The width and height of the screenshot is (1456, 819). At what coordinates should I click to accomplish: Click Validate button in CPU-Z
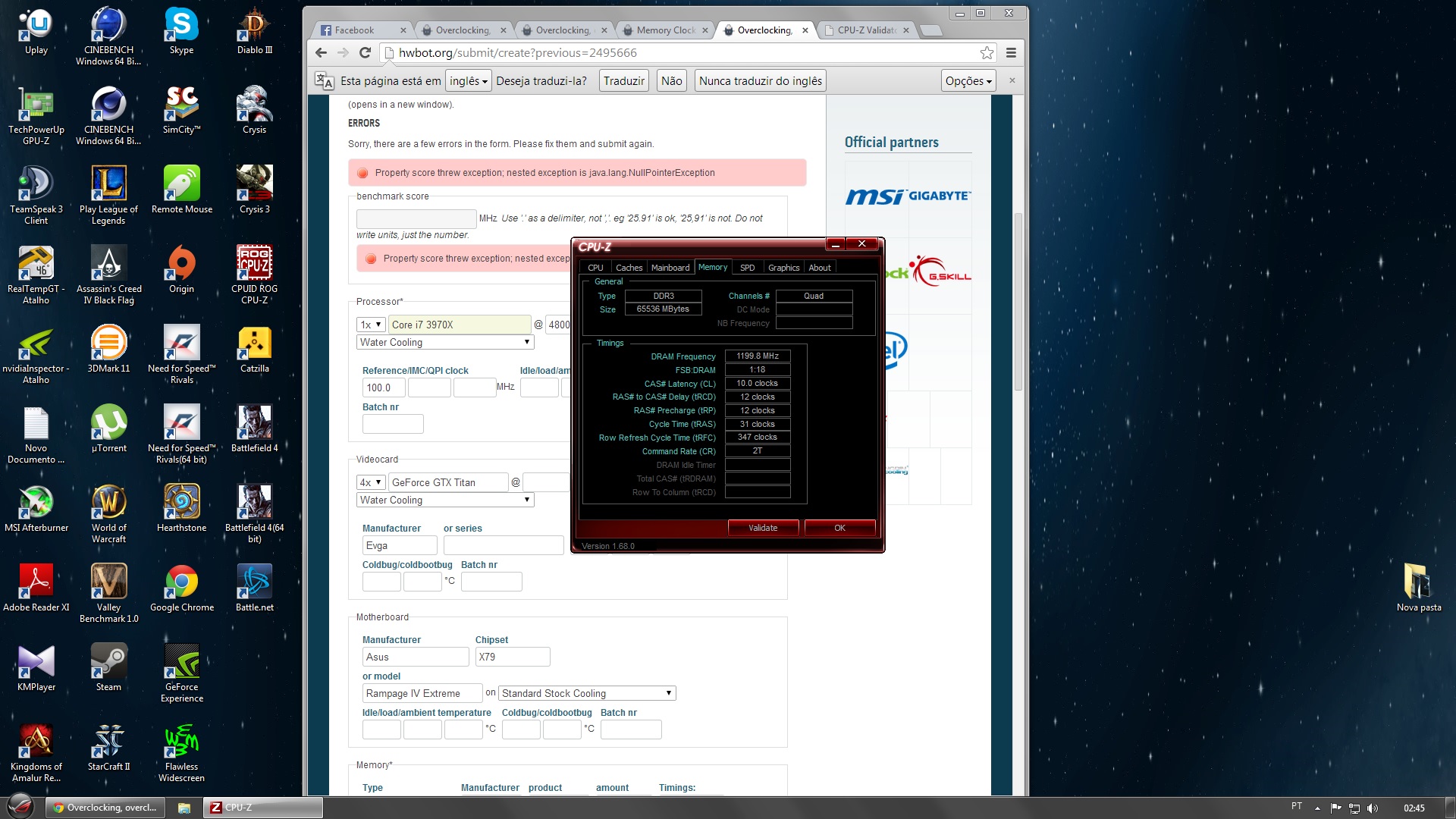tap(763, 528)
